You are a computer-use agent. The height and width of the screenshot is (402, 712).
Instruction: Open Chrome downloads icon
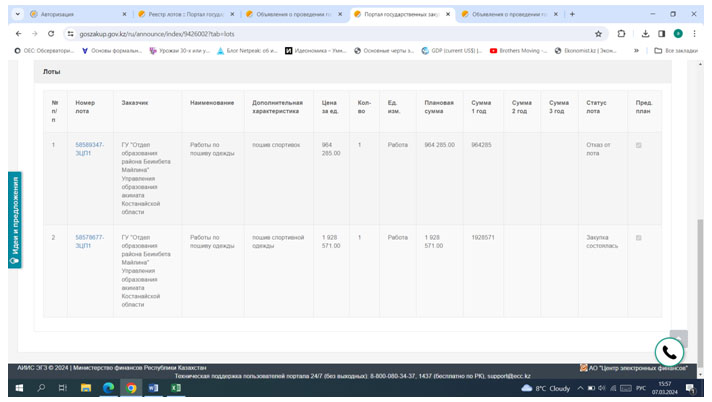pos(644,33)
